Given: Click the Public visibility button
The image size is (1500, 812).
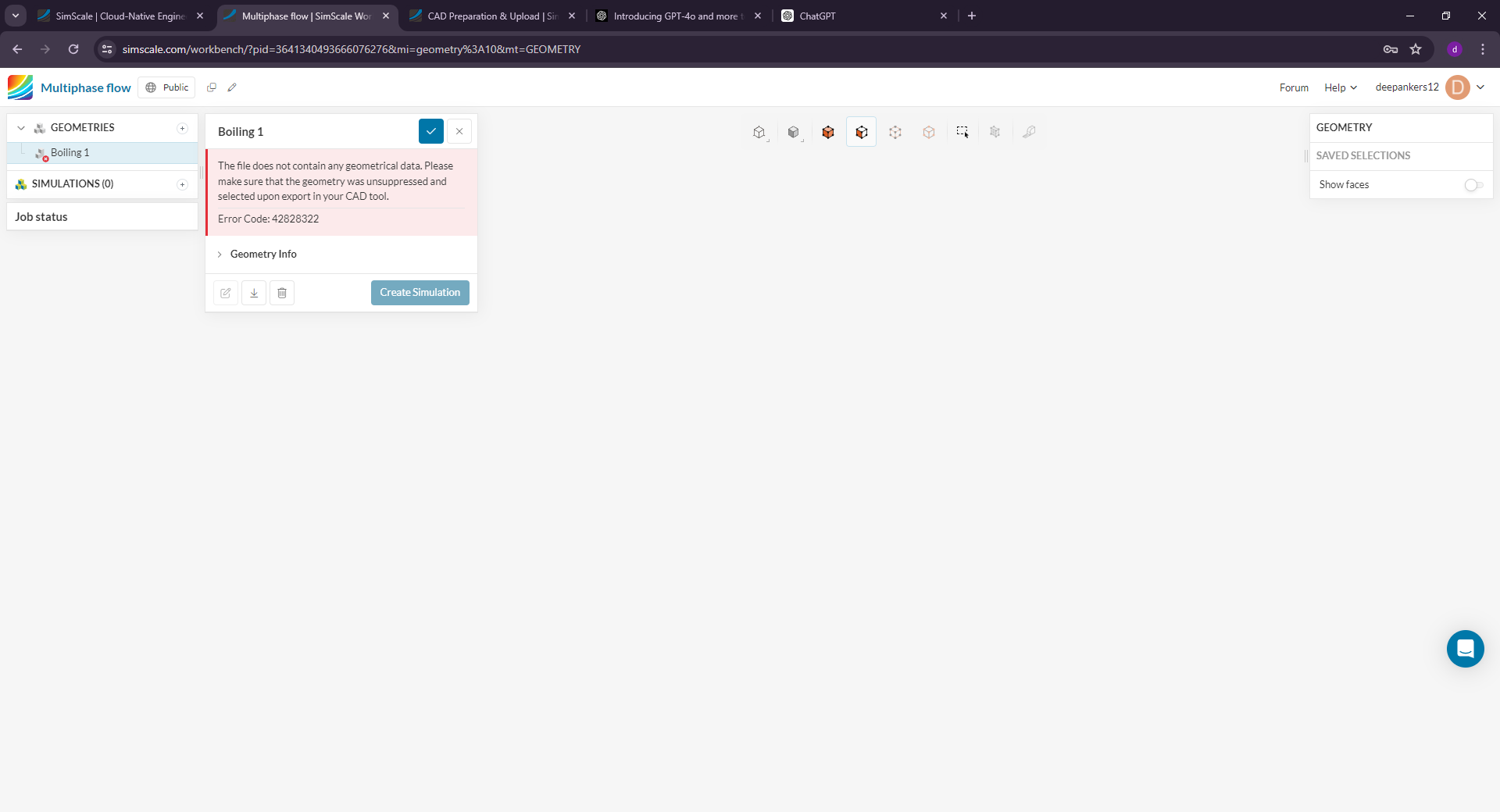Looking at the screenshot, I should [x=166, y=87].
